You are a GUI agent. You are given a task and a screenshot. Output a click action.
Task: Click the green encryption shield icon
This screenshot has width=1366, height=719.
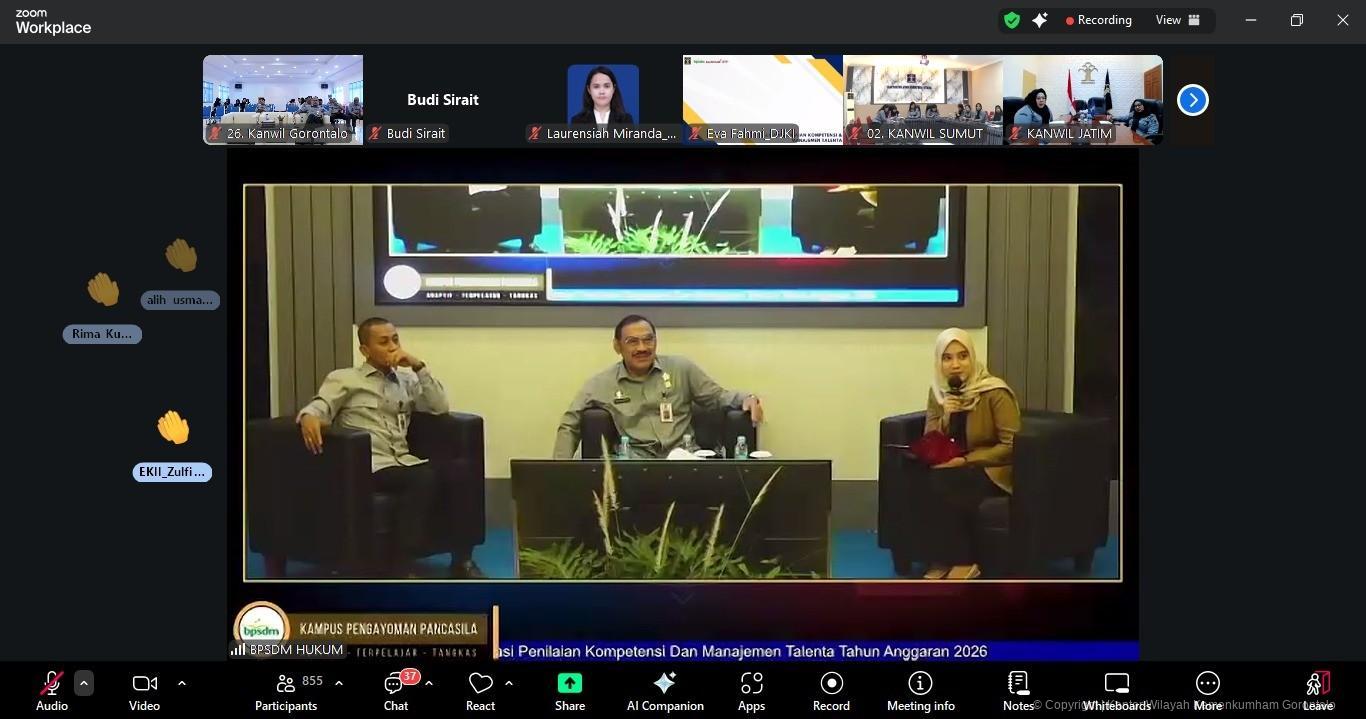(1012, 20)
